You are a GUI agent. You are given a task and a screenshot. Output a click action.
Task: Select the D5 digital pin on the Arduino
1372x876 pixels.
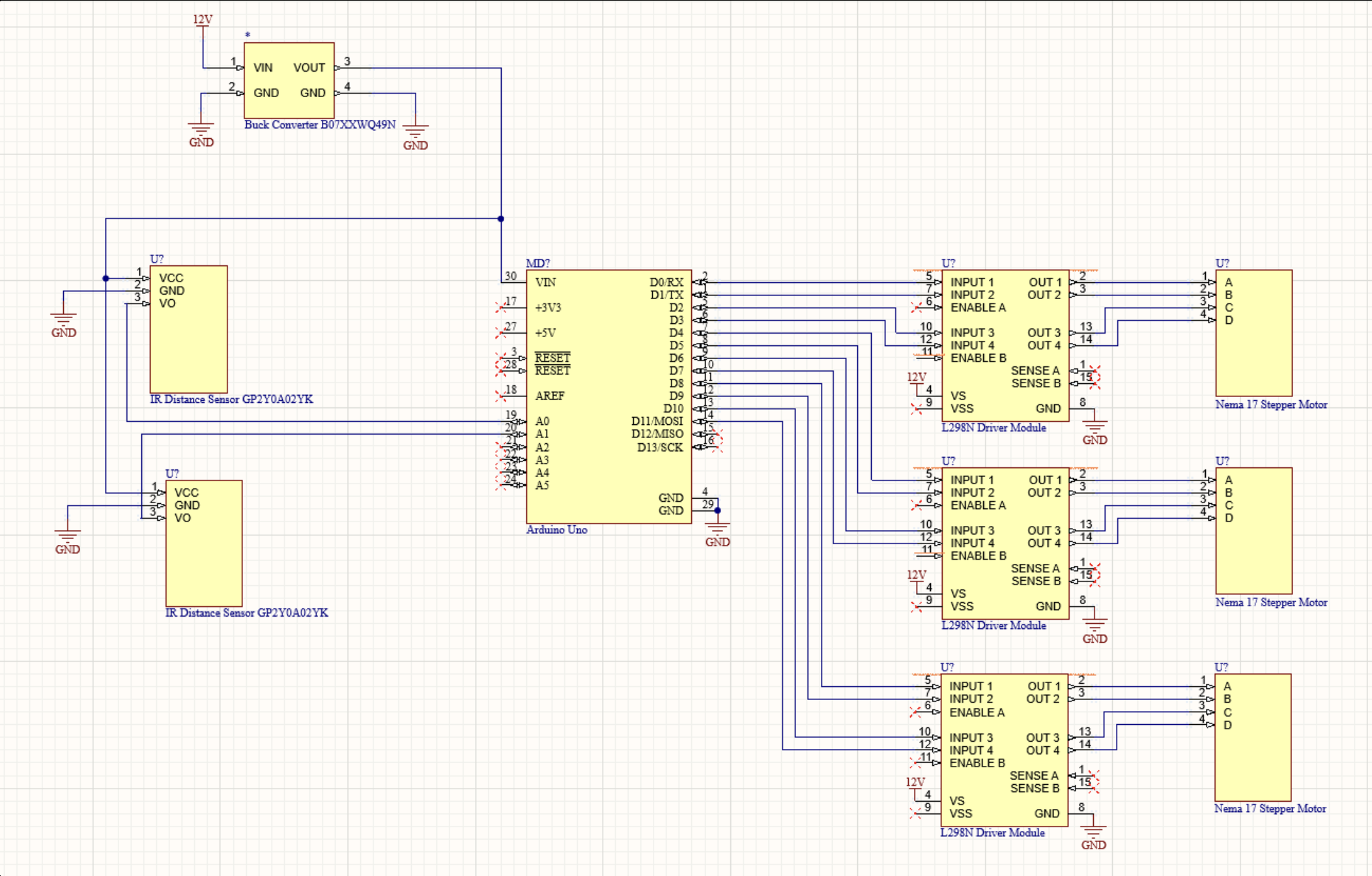click(x=676, y=345)
